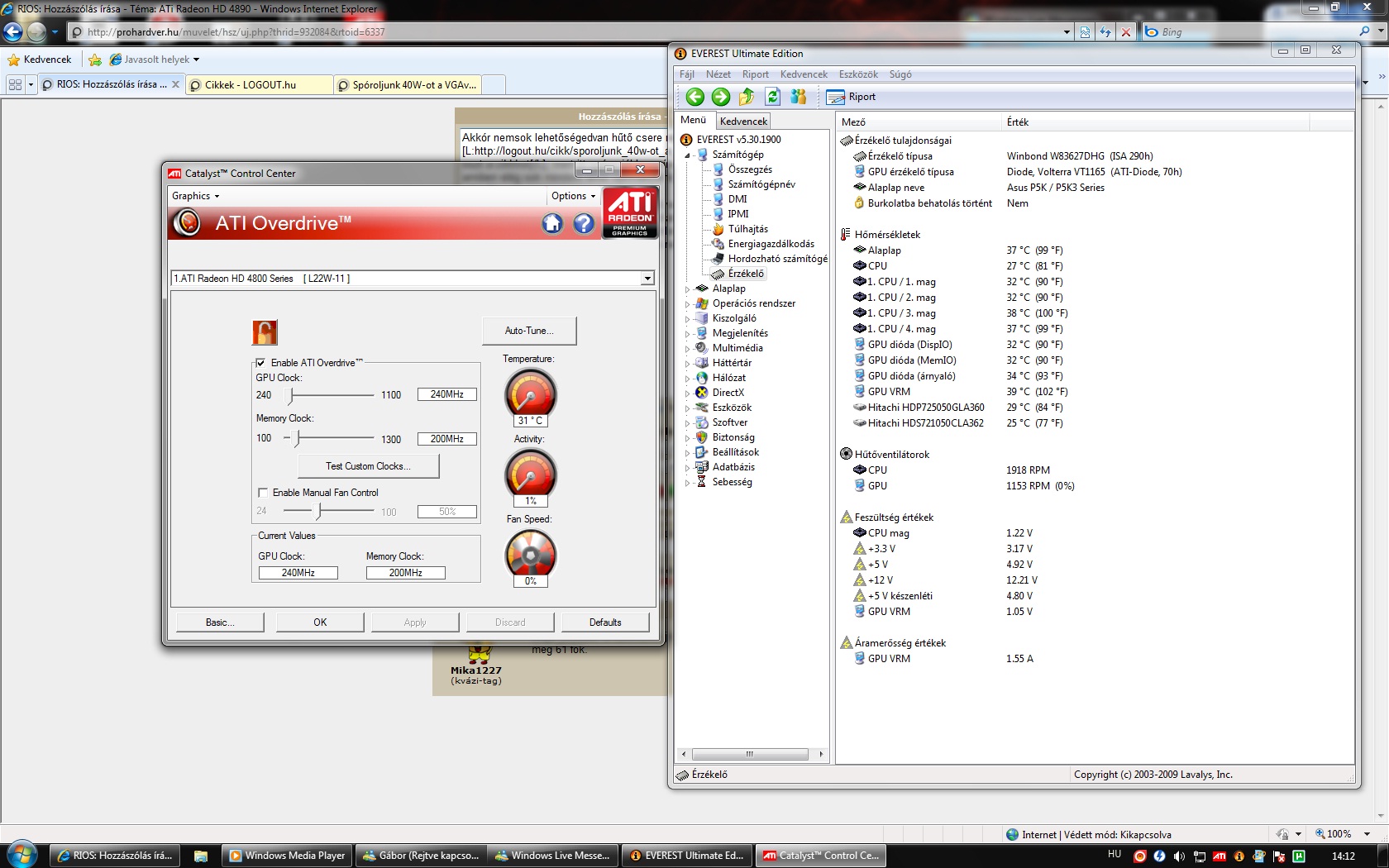Click IE refresh icon in address bar
1389x868 pixels.
tap(1105, 32)
